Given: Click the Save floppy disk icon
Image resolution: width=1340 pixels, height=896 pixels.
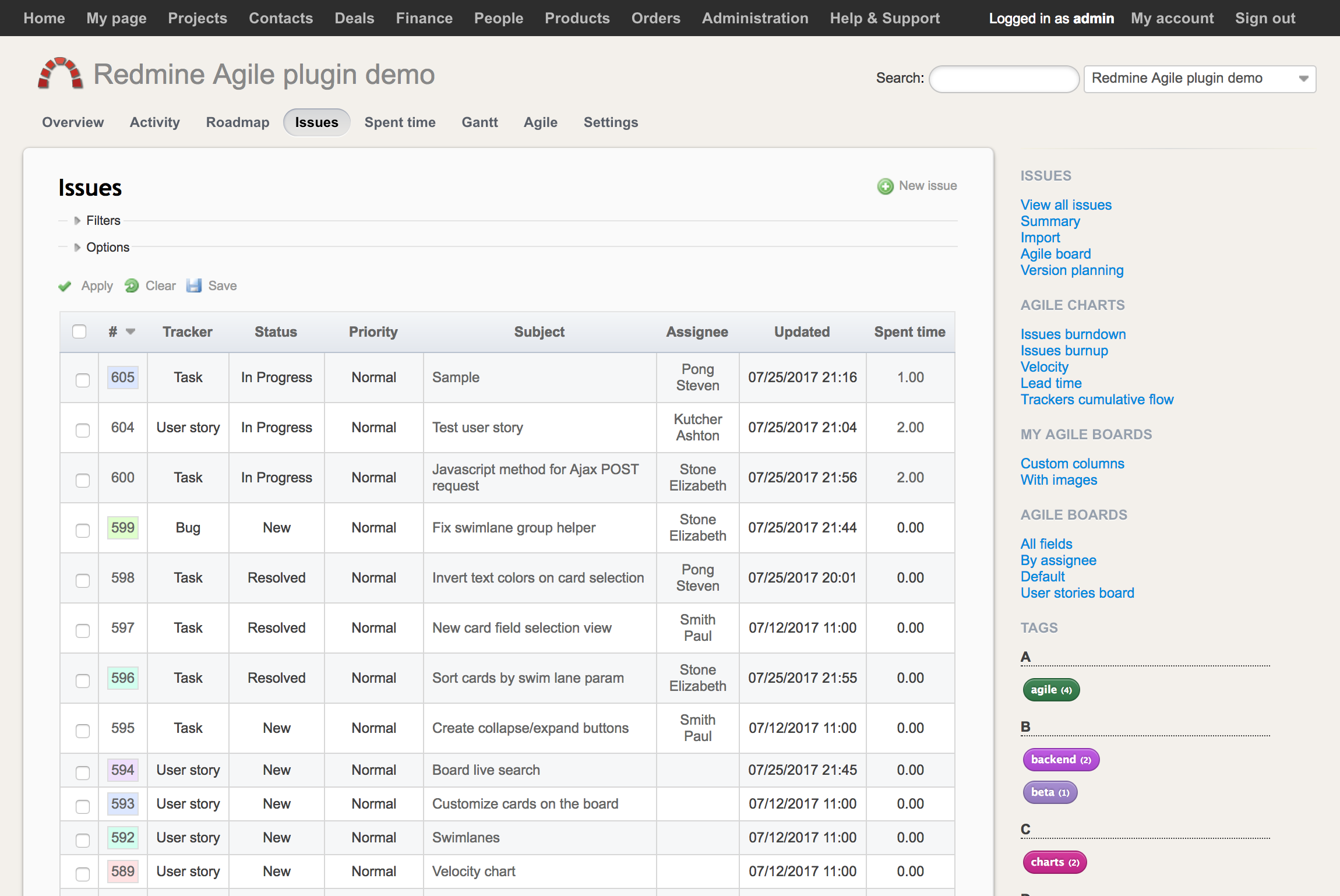Looking at the screenshot, I should 194,285.
